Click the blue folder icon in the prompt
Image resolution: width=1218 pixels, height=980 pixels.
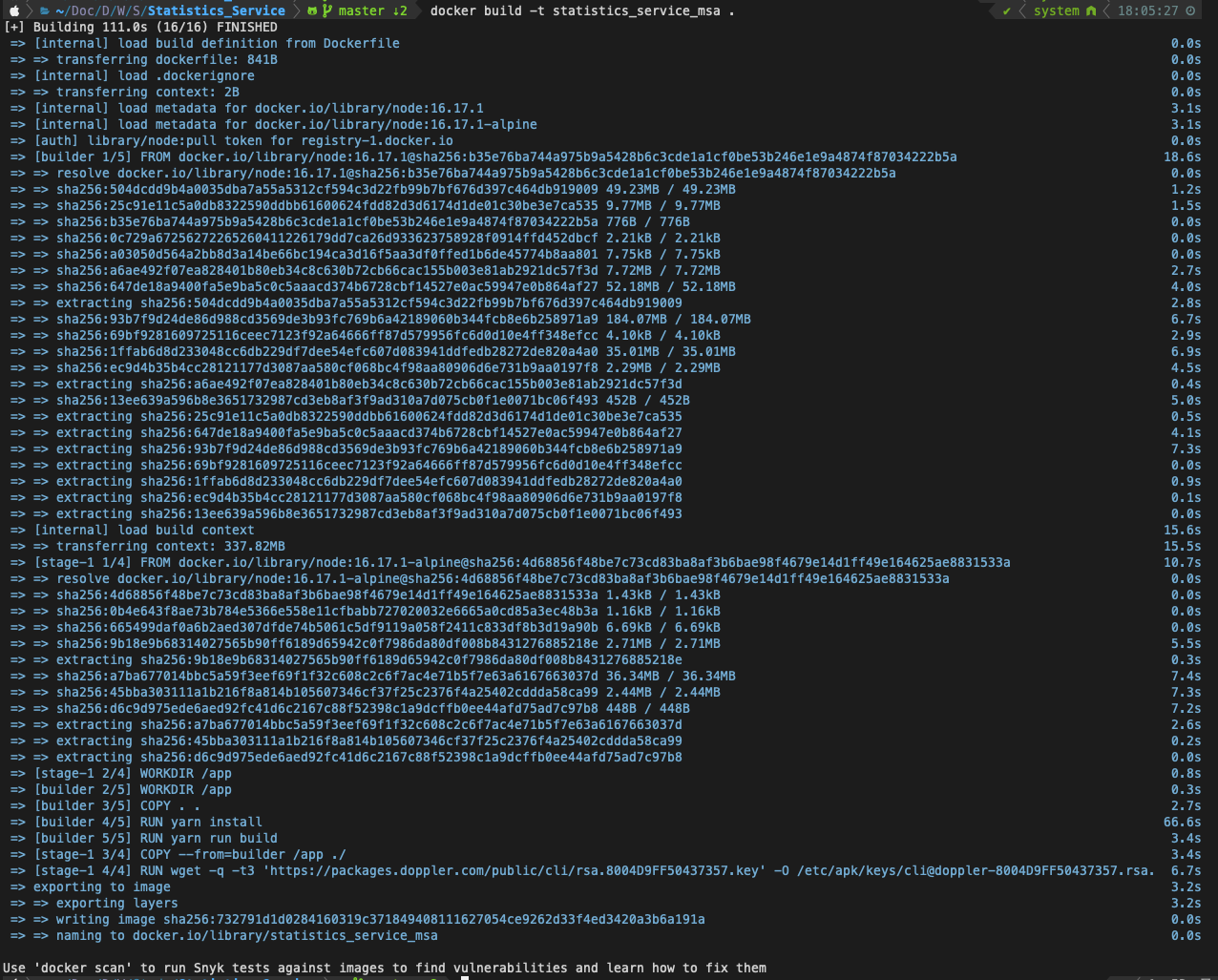click(45, 11)
